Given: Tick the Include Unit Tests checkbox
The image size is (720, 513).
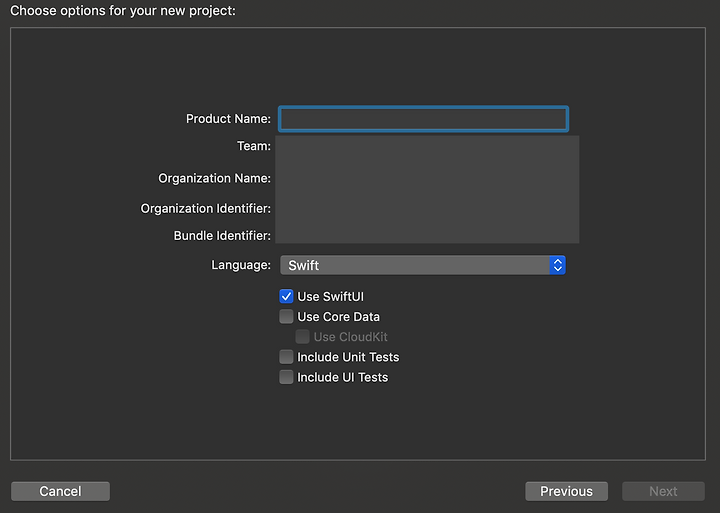Looking at the screenshot, I should [286, 357].
